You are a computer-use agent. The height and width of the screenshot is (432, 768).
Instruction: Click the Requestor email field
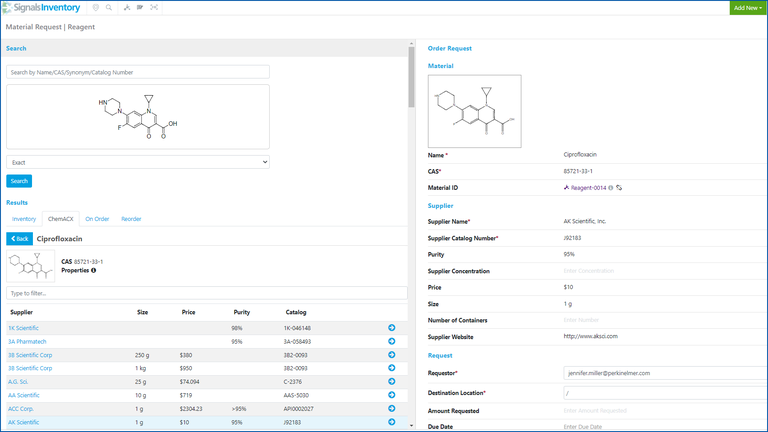[665, 373]
